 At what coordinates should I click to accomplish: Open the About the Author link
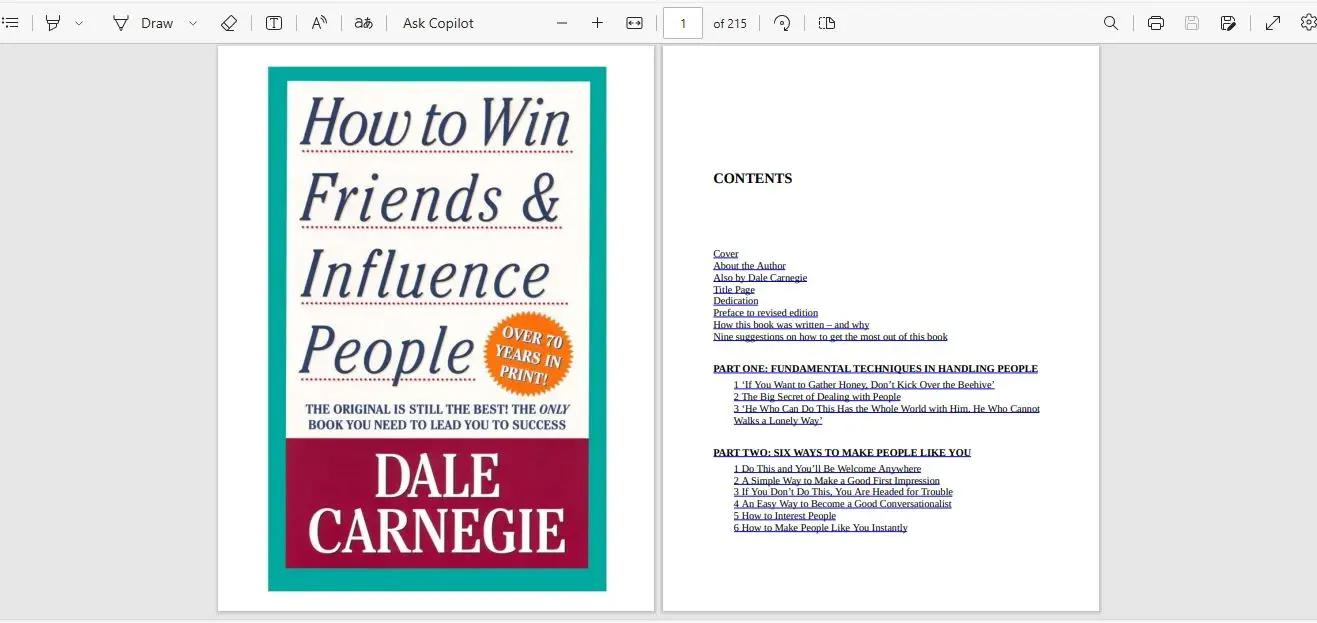click(x=749, y=266)
